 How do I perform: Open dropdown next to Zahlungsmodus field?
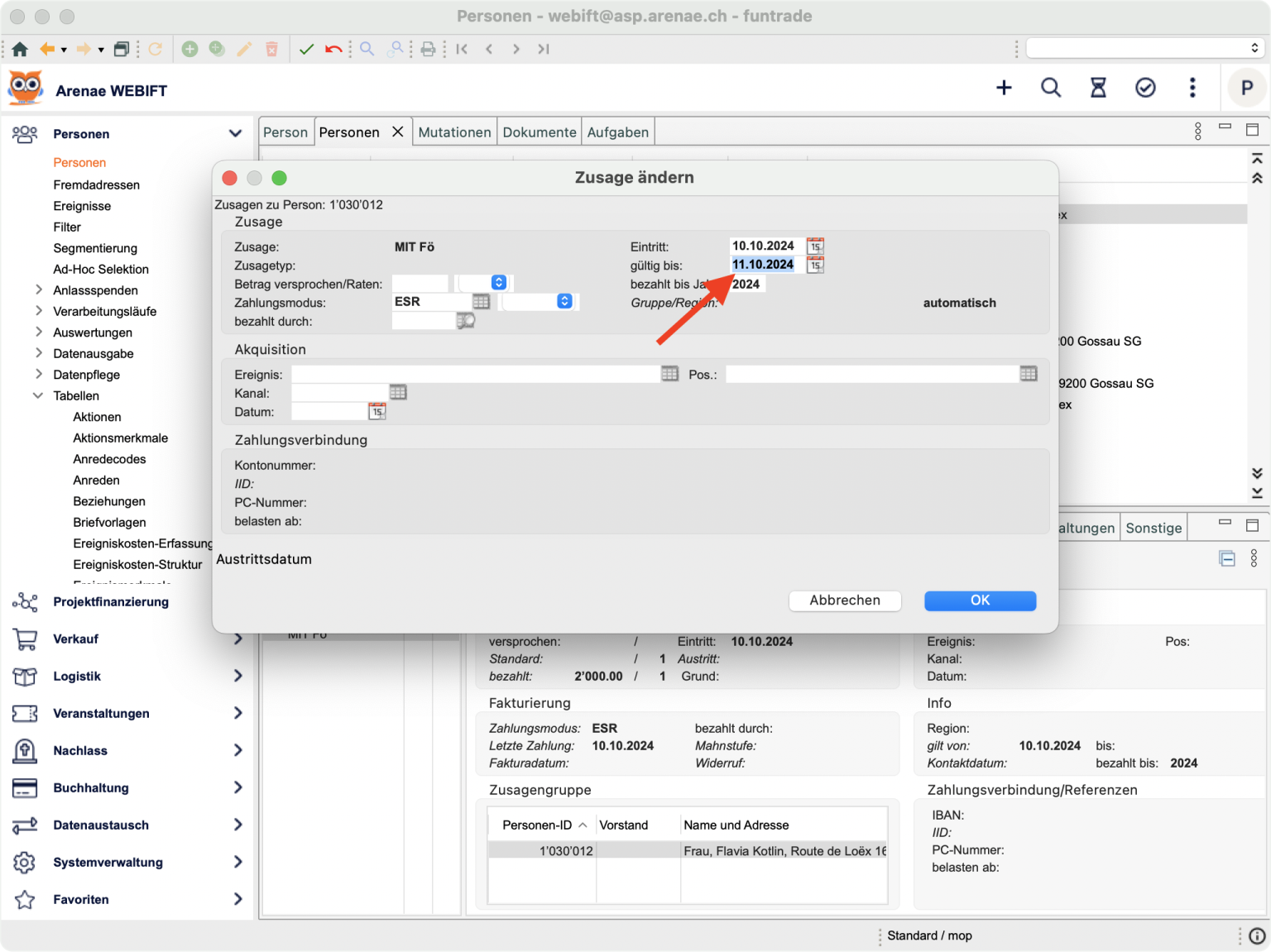tap(564, 302)
